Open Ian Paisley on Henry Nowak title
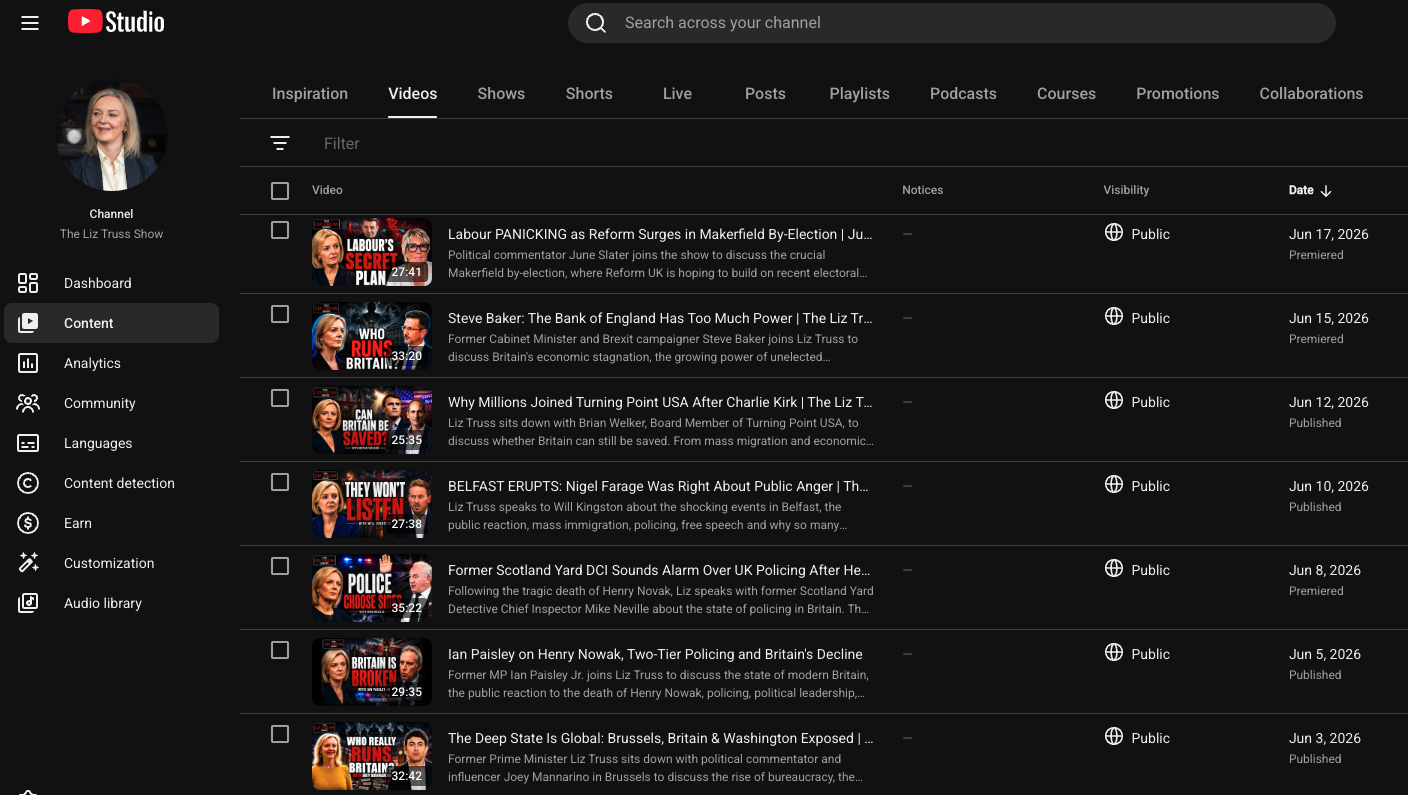 (x=655, y=654)
